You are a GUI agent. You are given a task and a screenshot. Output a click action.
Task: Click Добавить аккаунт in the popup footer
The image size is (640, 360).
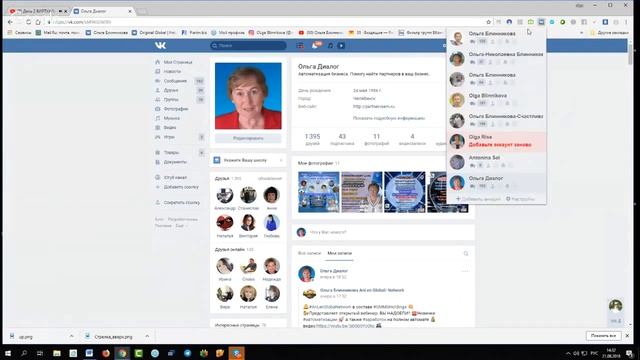click(478, 199)
